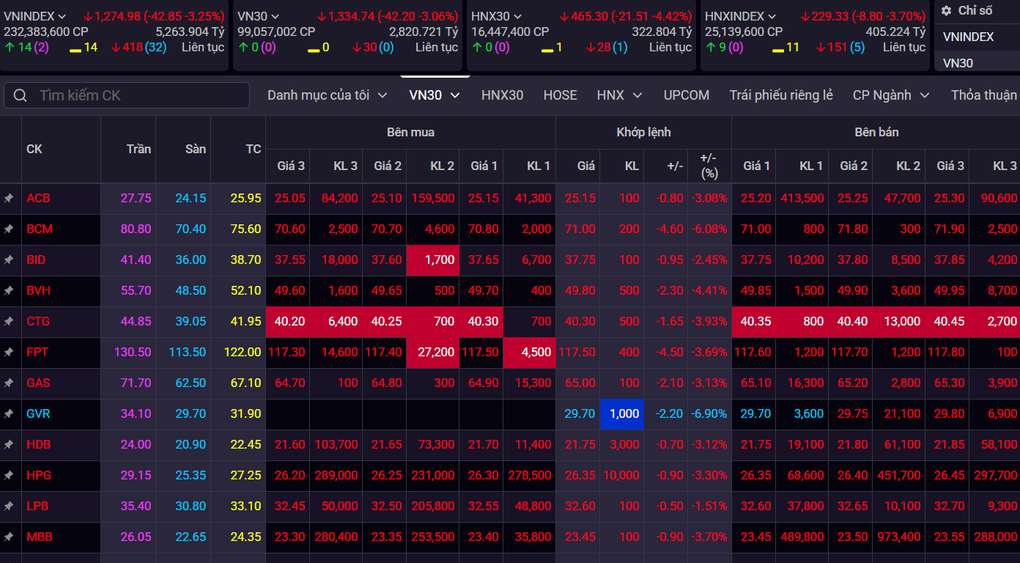The image size is (1020, 563).
Task: Click the search magnifier icon
Action: (x=21, y=96)
